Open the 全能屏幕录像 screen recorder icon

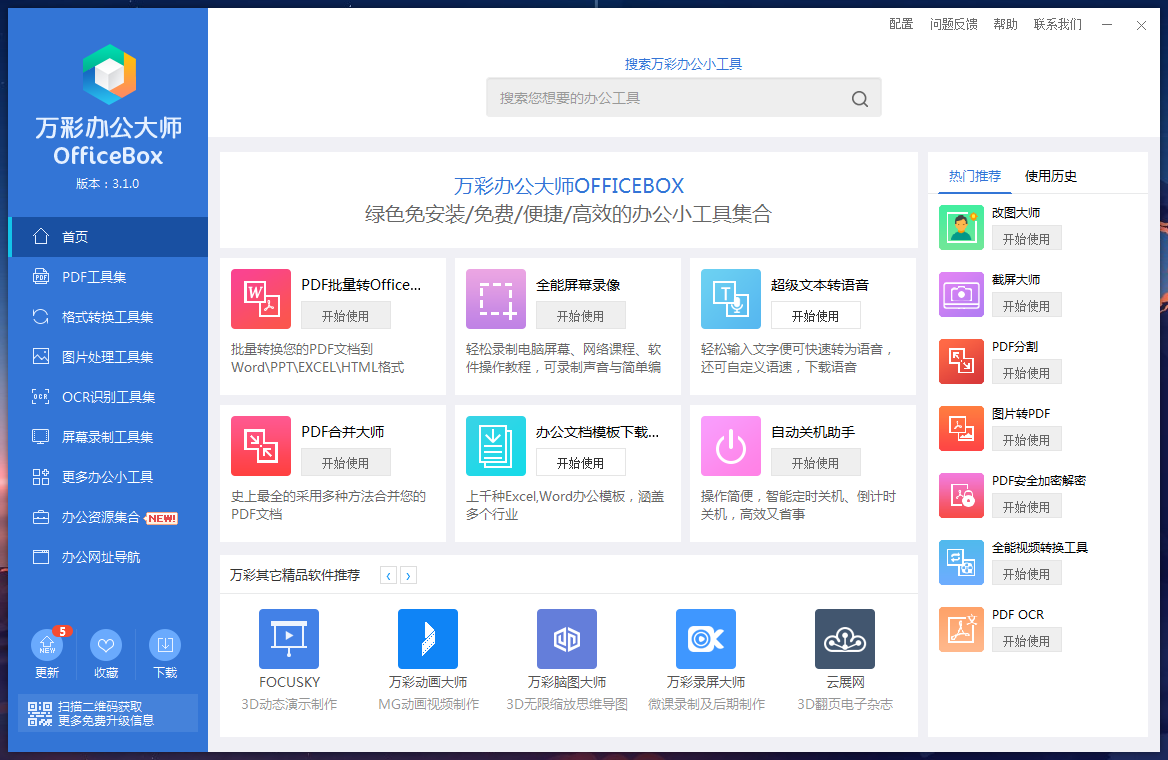click(496, 299)
